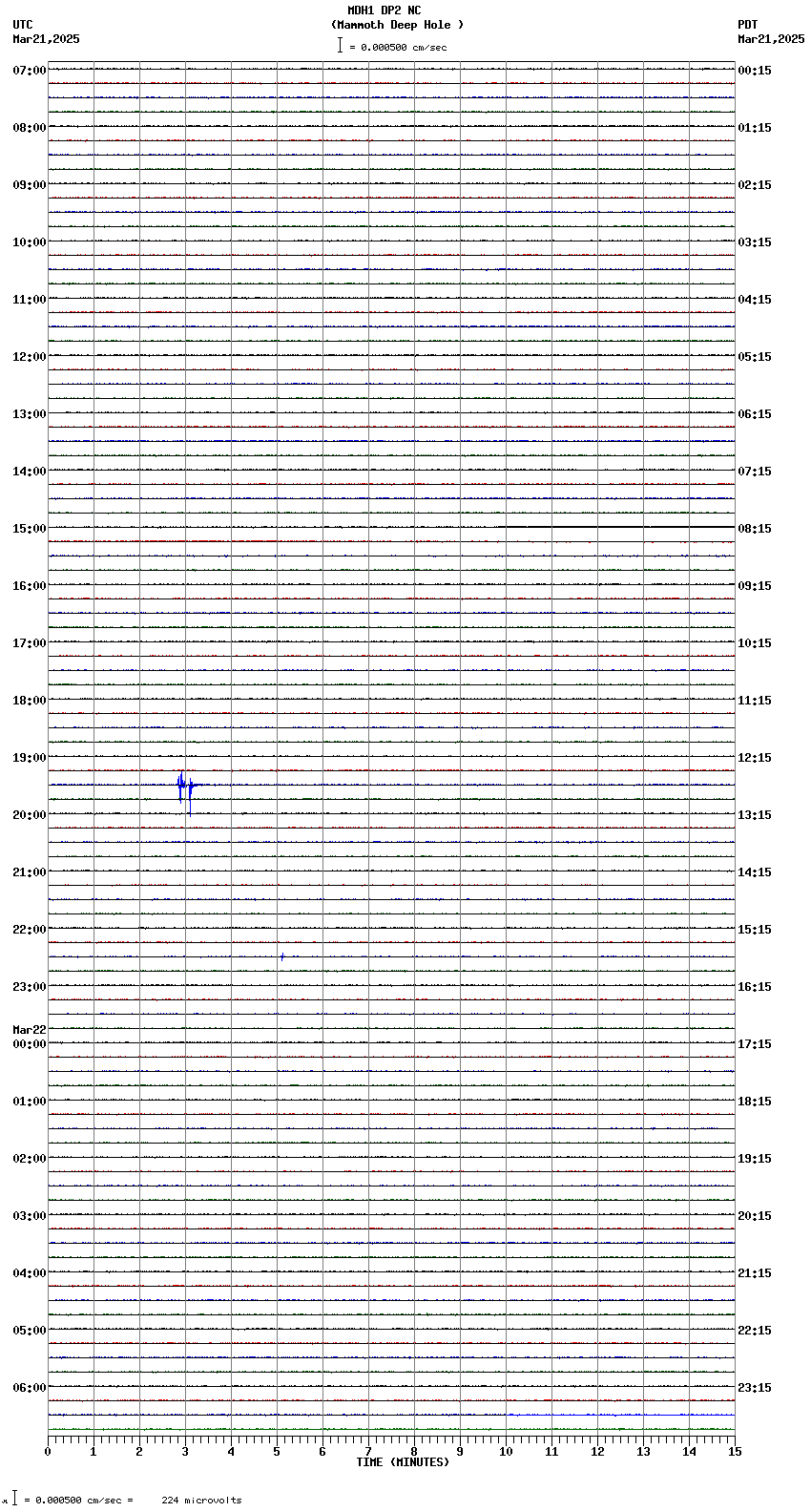This screenshot has width=811, height=1512.
Task: Click the 16:00 UTC time label
Action: tap(30, 586)
